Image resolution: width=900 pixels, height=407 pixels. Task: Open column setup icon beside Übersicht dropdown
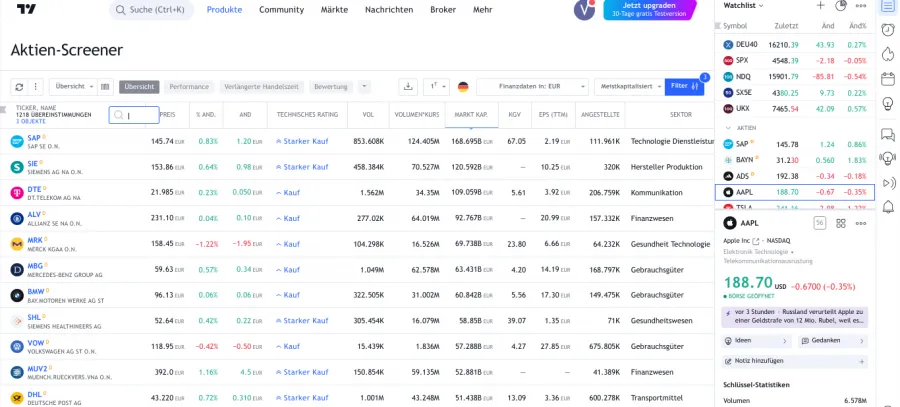(105, 87)
